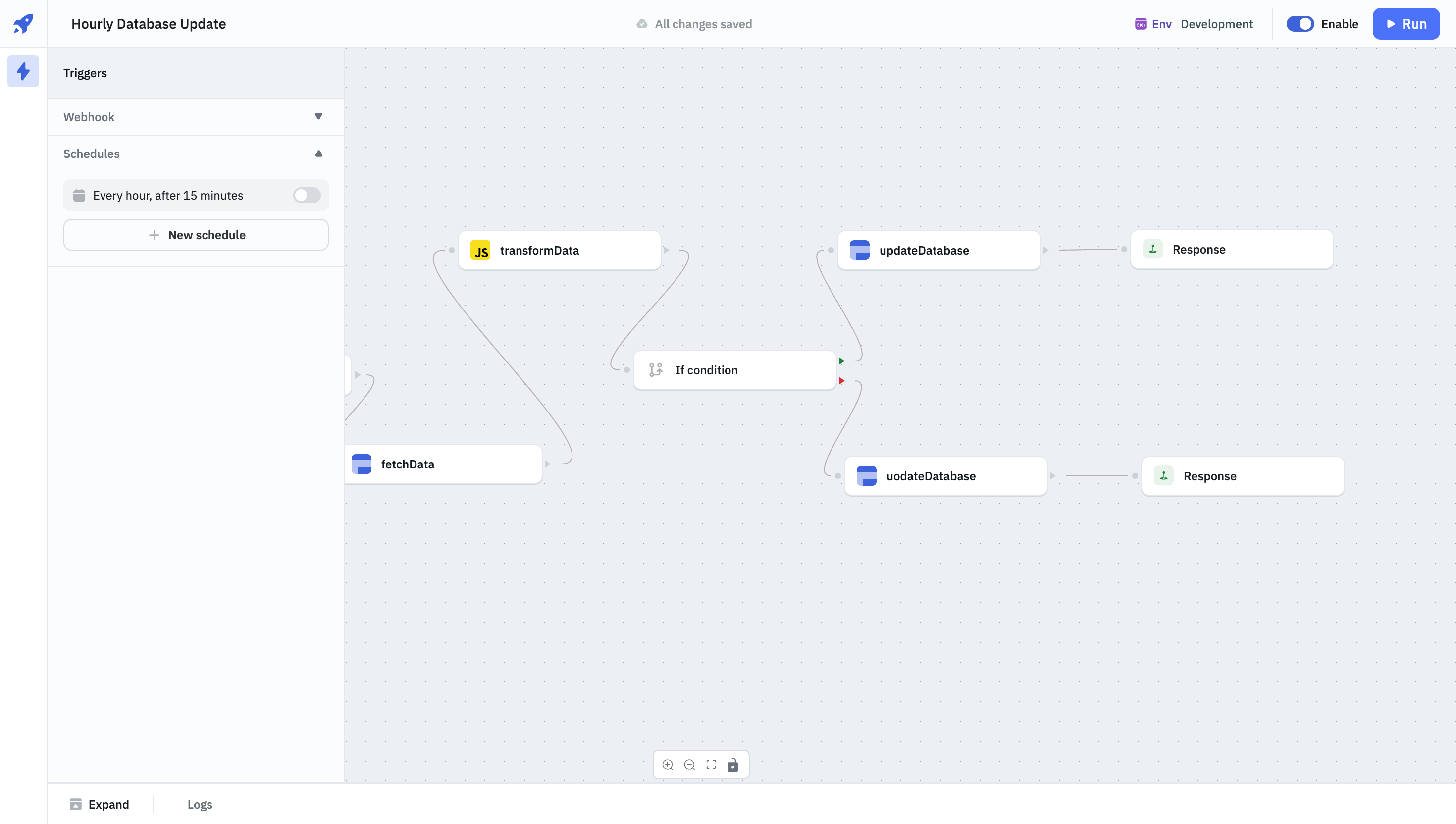Click the fit view canvas icon
Viewport: 1456px width, 824px height.
coord(711,765)
